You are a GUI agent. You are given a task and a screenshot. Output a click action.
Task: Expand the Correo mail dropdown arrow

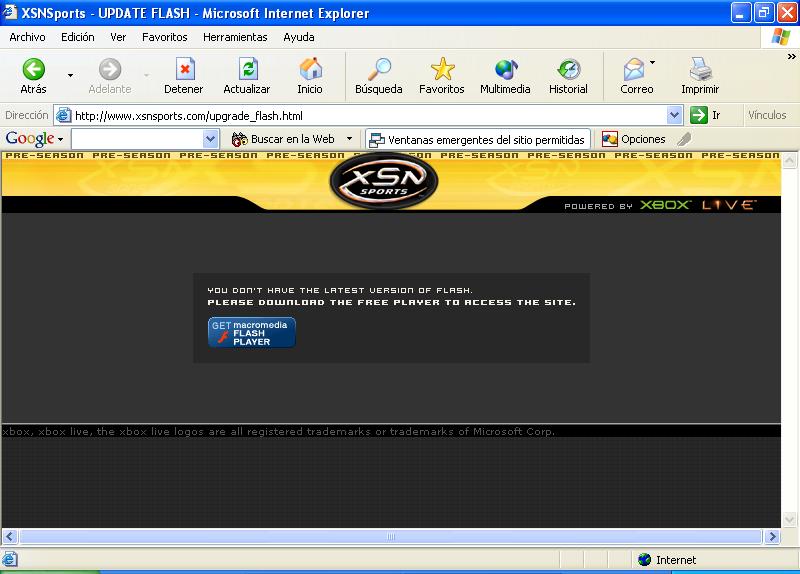[x=653, y=63]
